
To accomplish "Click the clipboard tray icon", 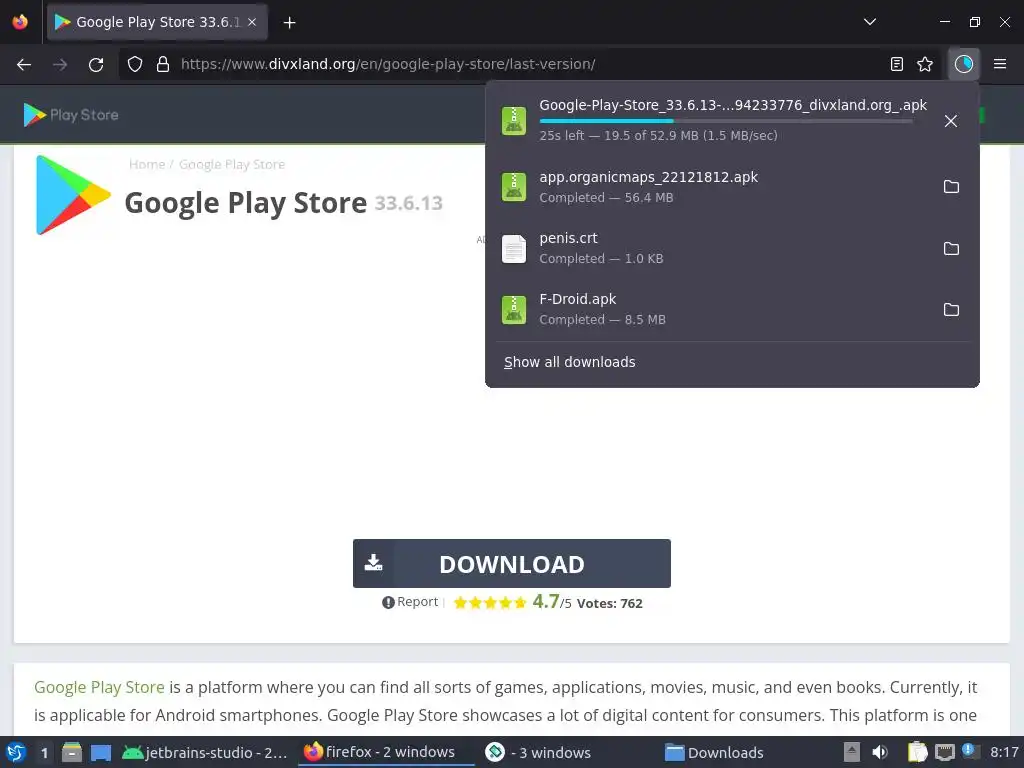I will pos(918,752).
